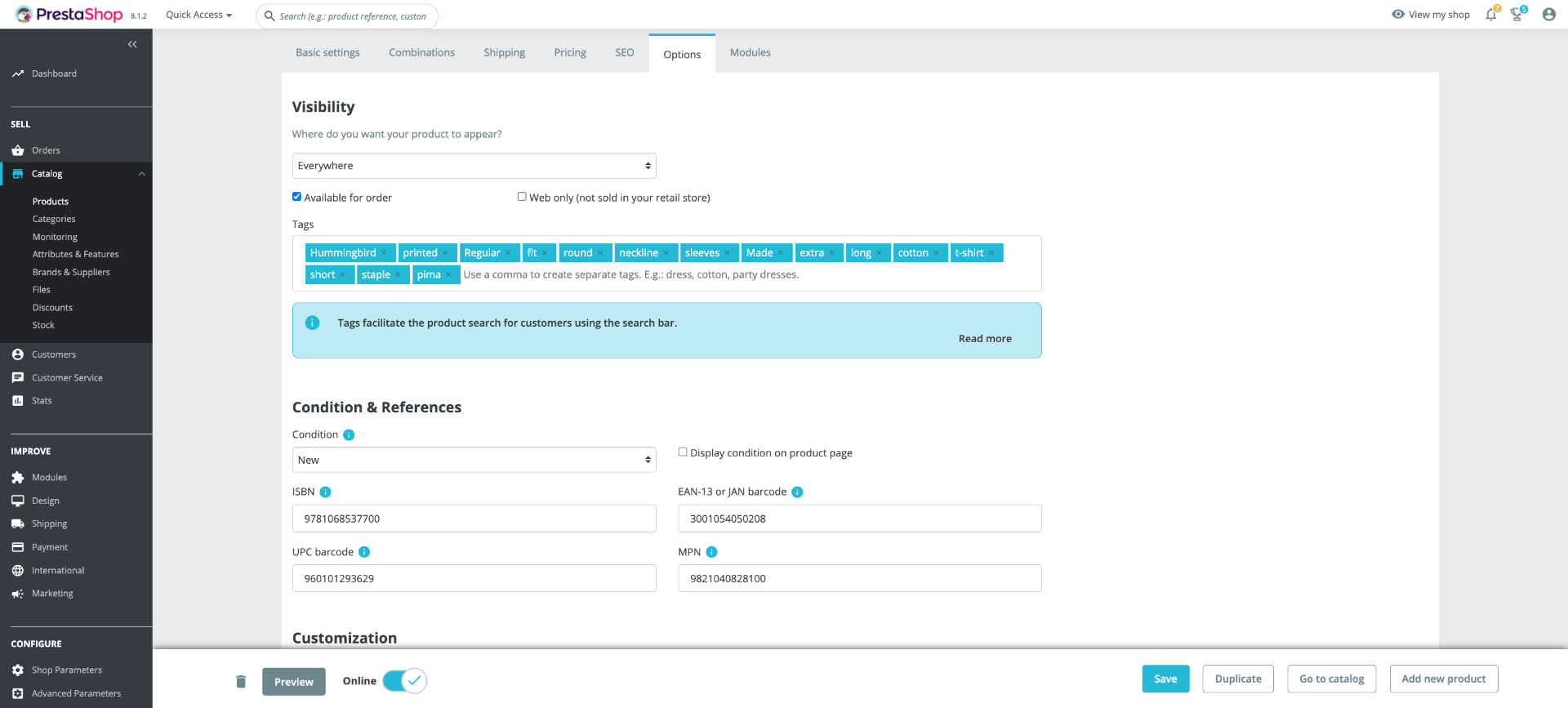
Task: Click the Shipping truck icon
Action: tap(18, 523)
